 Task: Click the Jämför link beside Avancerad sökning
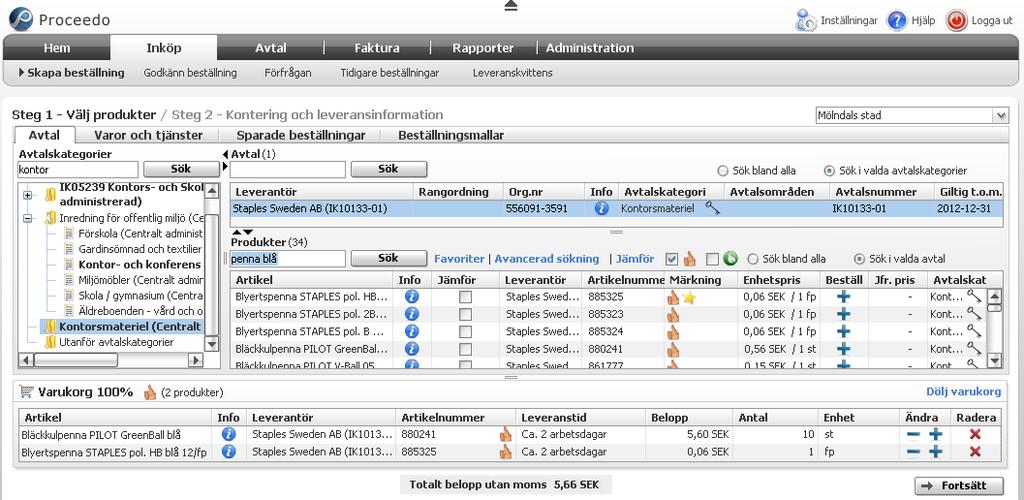(x=635, y=259)
